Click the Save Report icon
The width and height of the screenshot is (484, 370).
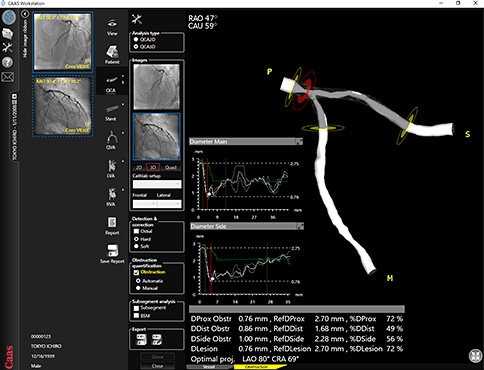point(112,254)
